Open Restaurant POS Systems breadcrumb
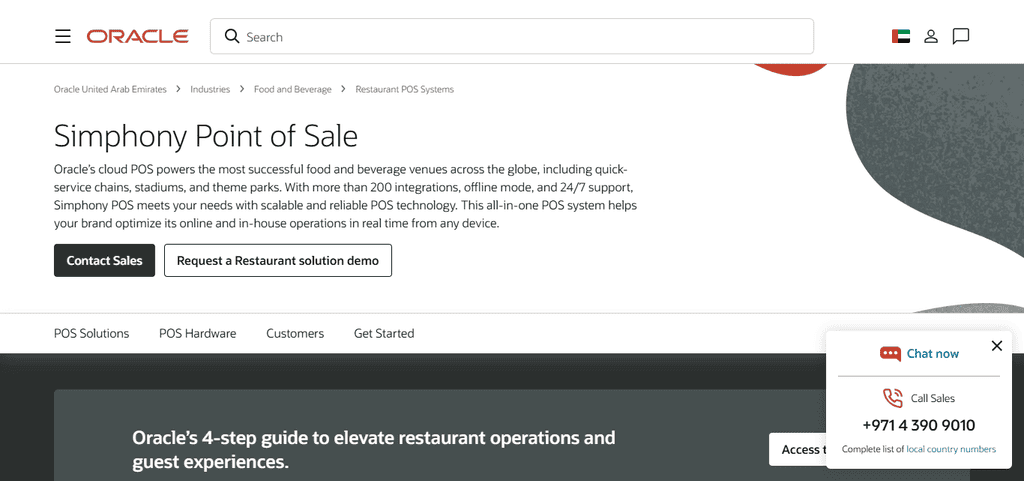 [x=404, y=89]
